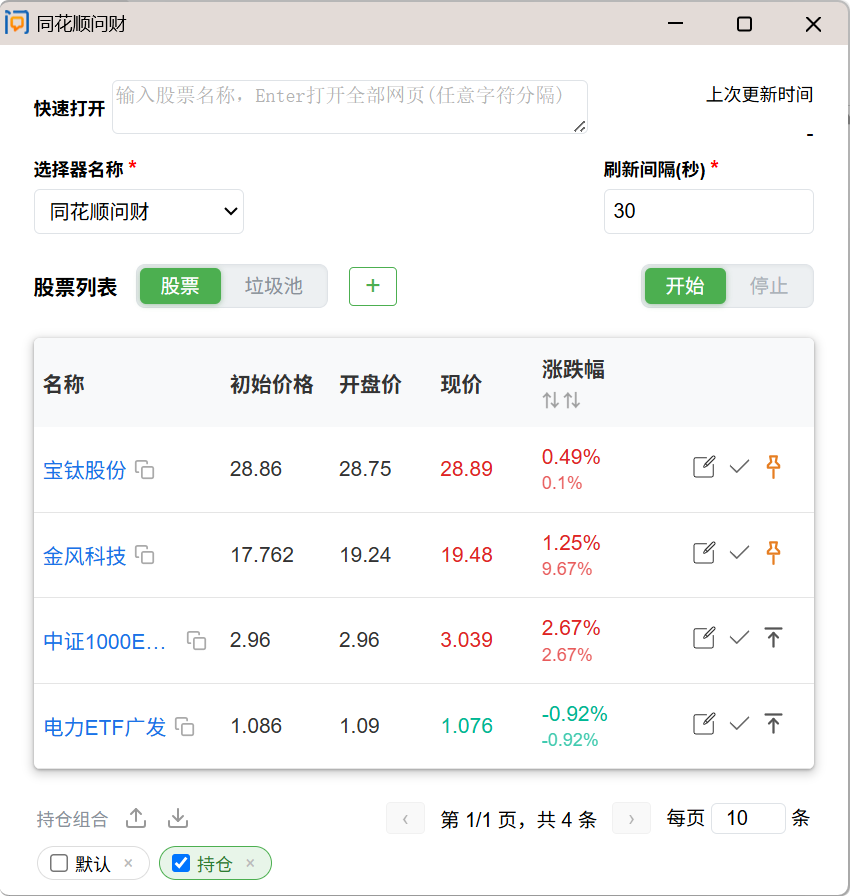Viewport: 850px width, 896px height.
Task: Click the checkmark icon for 金风科技
Action: pos(739,553)
